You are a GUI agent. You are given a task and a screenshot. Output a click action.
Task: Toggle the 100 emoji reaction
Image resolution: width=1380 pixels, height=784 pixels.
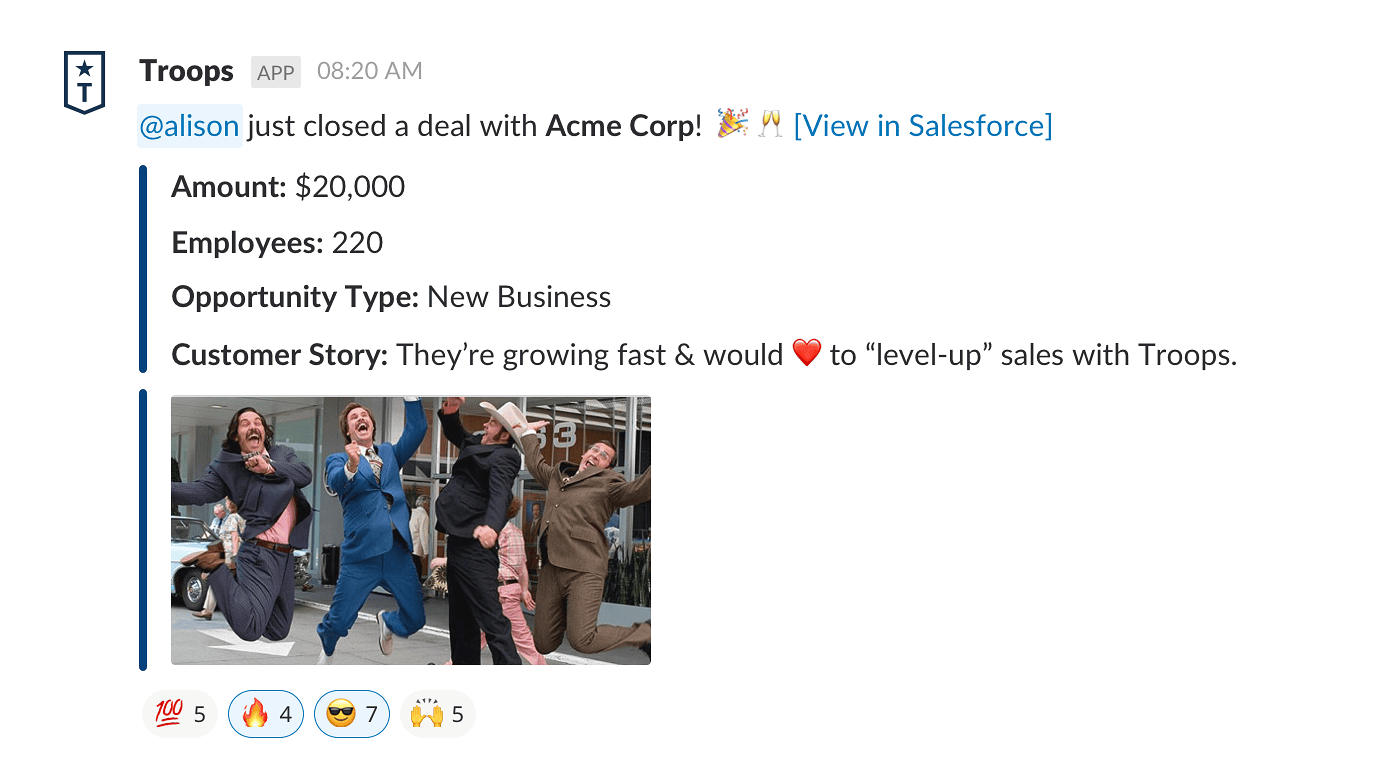click(x=180, y=714)
